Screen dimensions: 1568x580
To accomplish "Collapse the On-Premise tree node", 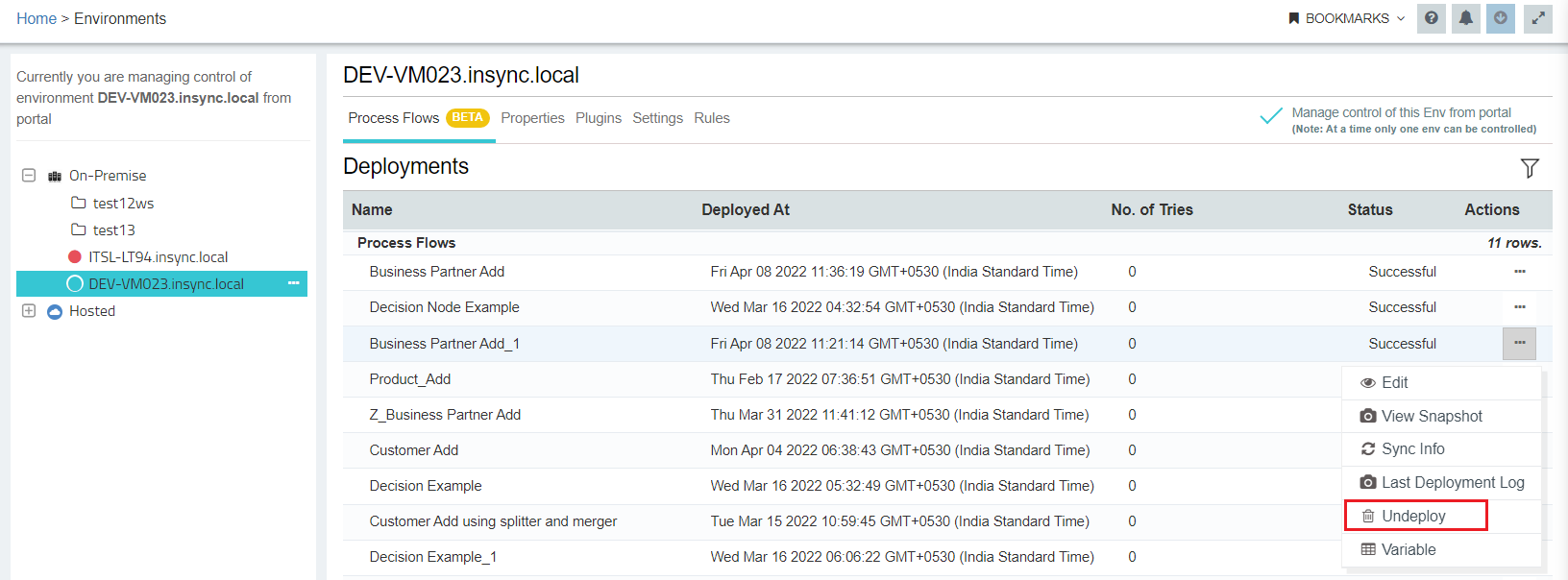I will pos(29,176).
